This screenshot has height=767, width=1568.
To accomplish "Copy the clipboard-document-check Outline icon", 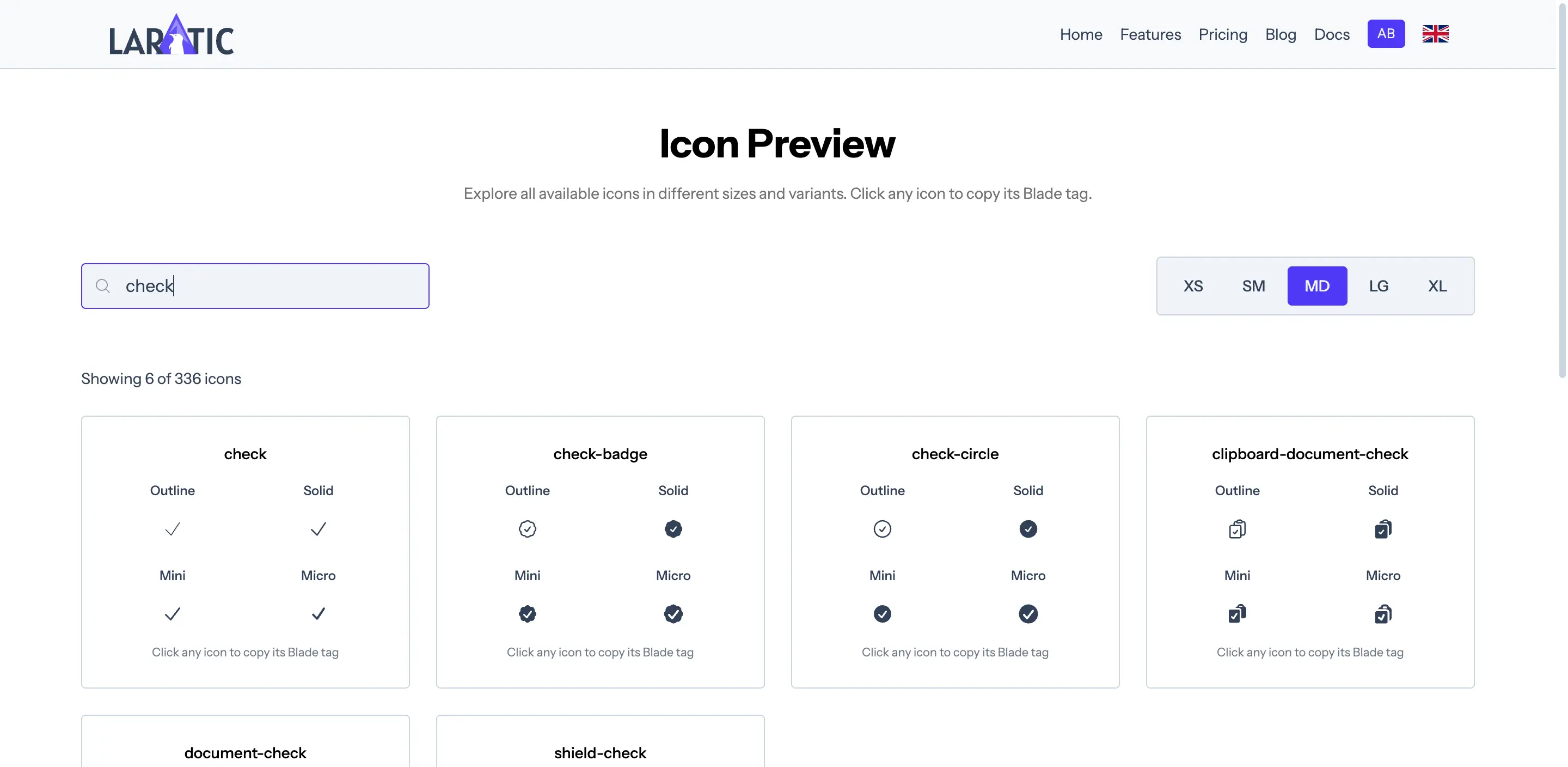I will point(1237,529).
